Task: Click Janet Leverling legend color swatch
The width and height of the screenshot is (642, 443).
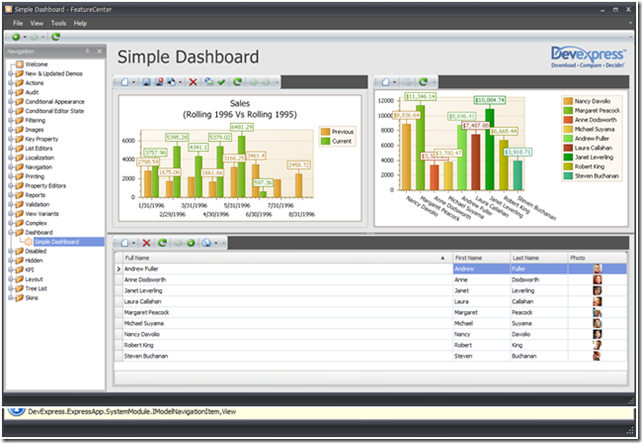Action: point(568,157)
